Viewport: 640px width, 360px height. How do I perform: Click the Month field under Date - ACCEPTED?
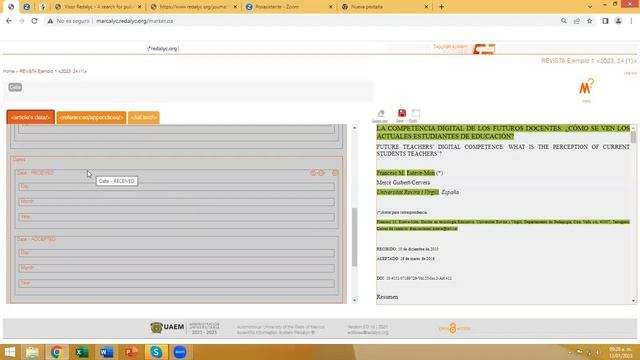click(x=176, y=268)
